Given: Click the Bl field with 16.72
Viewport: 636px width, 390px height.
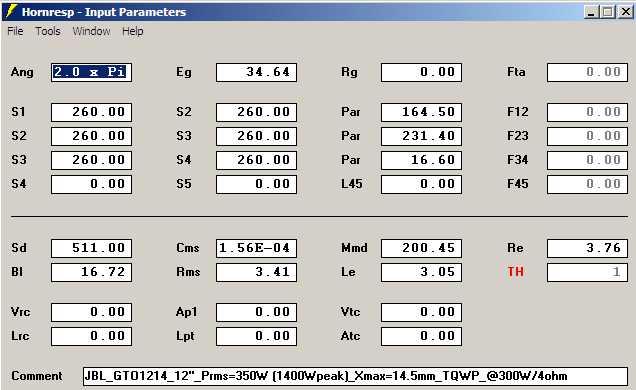Looking at the screenshot, I should [91, 272].
